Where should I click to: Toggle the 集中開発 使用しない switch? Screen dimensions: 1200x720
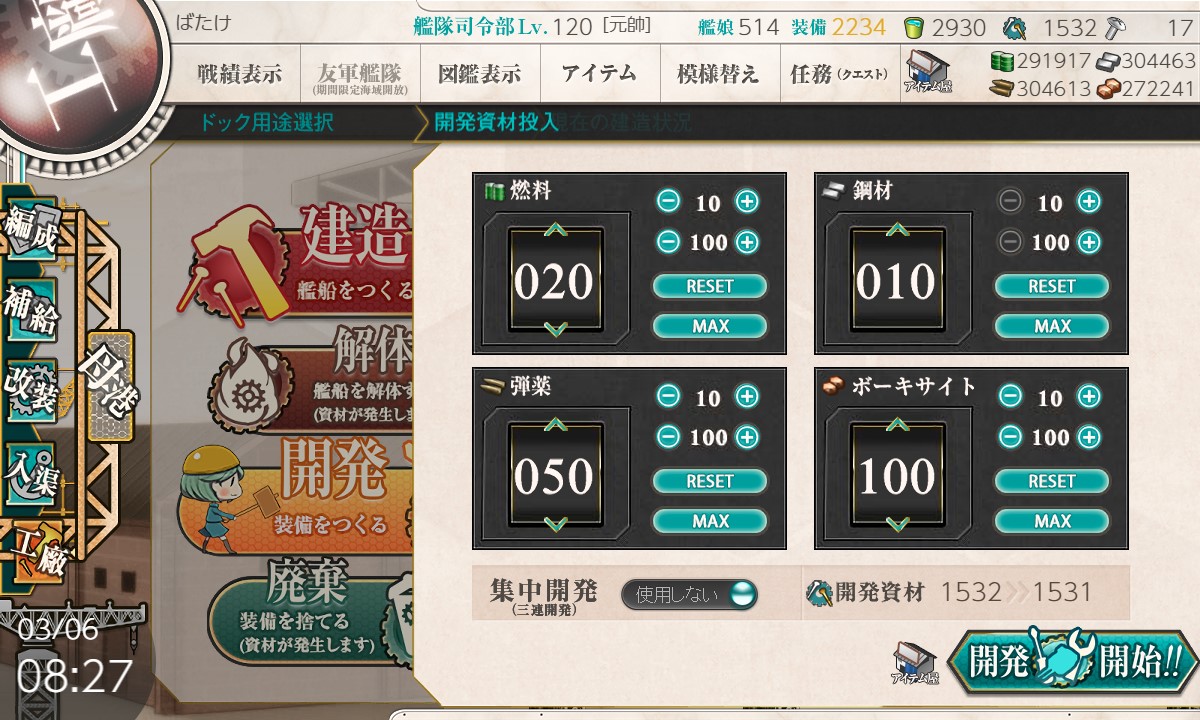(689, 594)
